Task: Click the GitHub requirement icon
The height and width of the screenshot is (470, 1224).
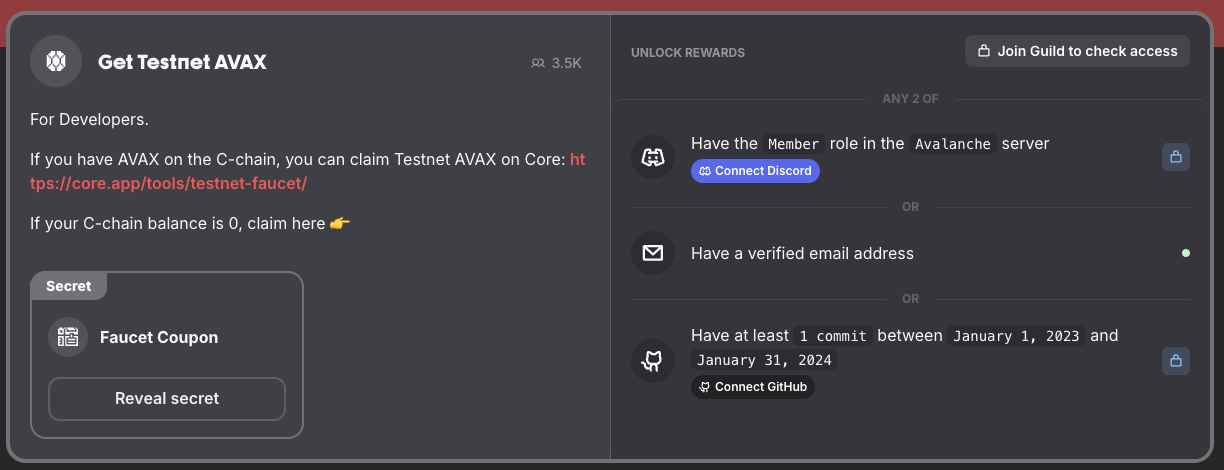Action: [653, 360]
